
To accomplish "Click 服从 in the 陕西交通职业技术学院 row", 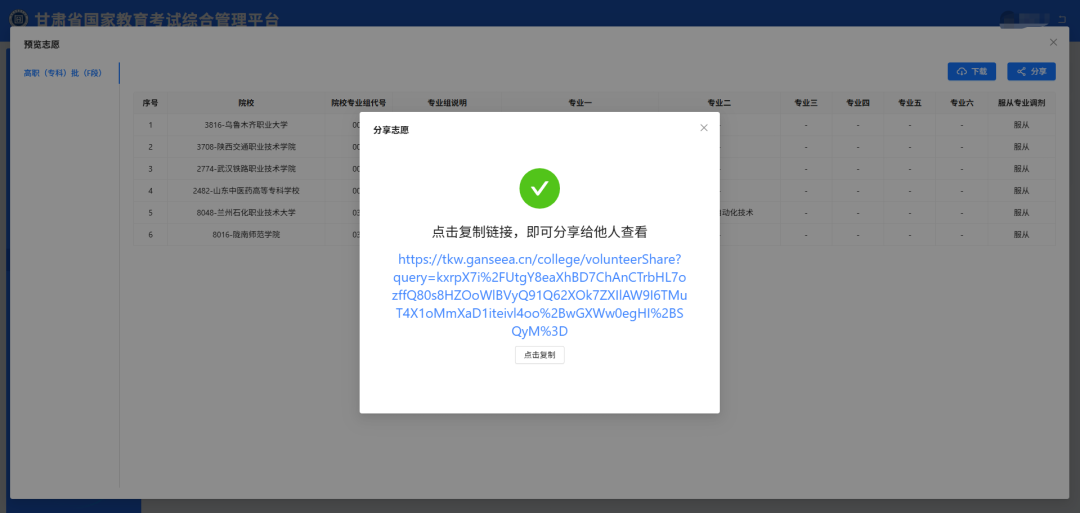I will click(1021, 147).
